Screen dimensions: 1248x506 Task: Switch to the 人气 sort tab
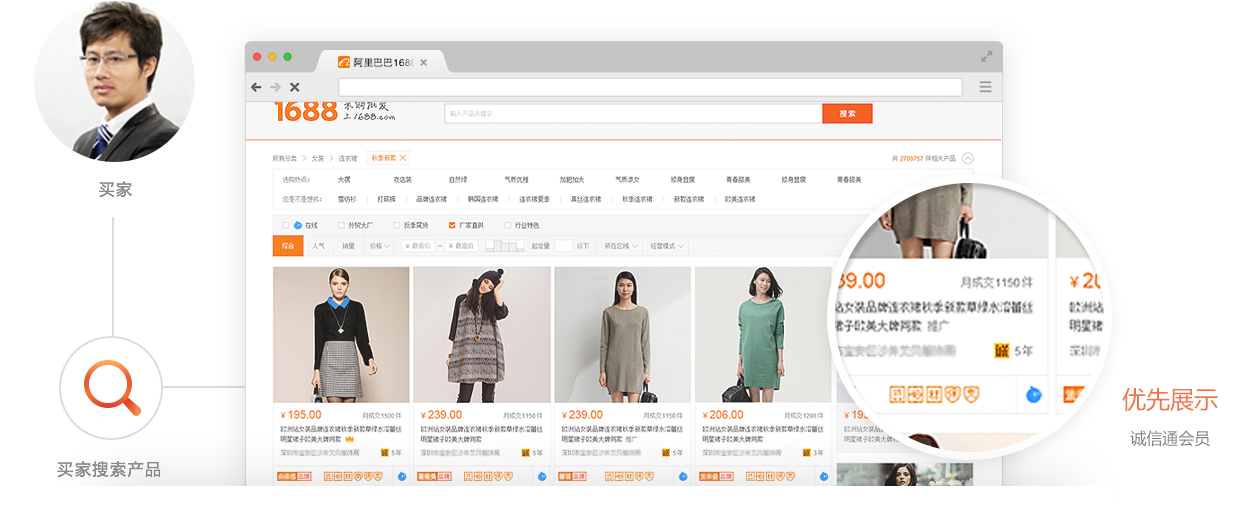(x=318, y=245)
